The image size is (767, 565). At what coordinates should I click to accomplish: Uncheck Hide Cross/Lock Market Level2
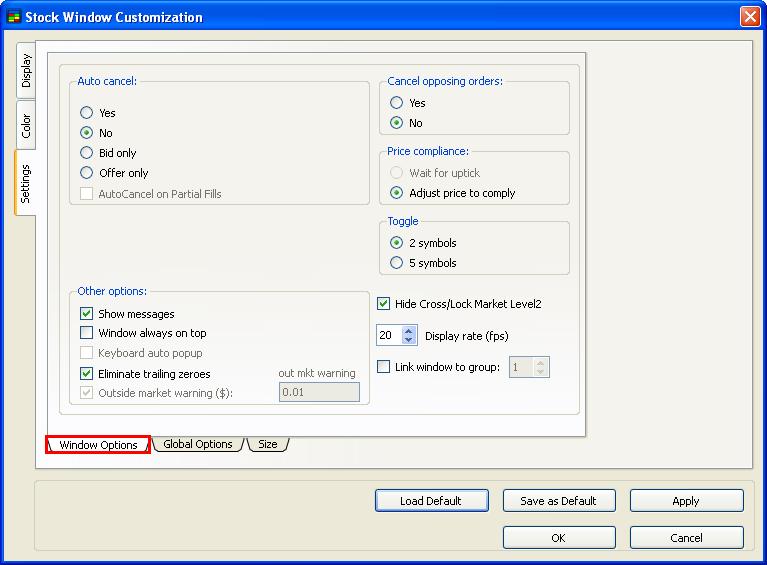tap(384, 304)
